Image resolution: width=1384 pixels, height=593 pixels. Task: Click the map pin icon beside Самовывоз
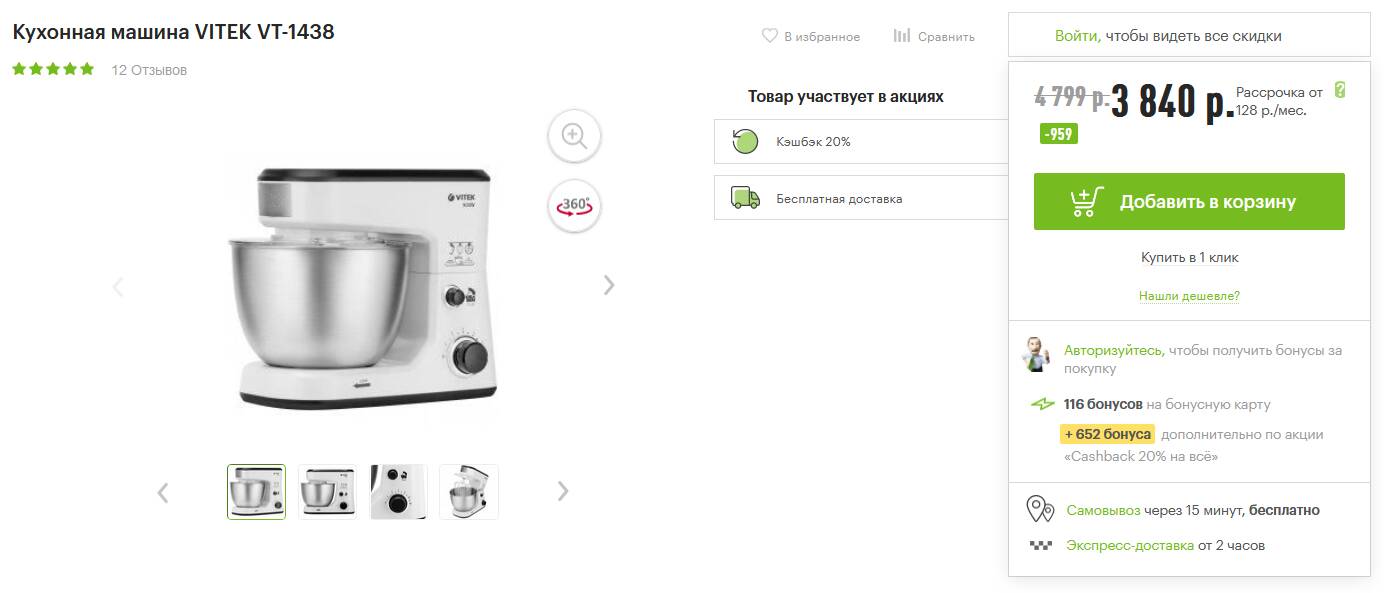coord(1040,509)
